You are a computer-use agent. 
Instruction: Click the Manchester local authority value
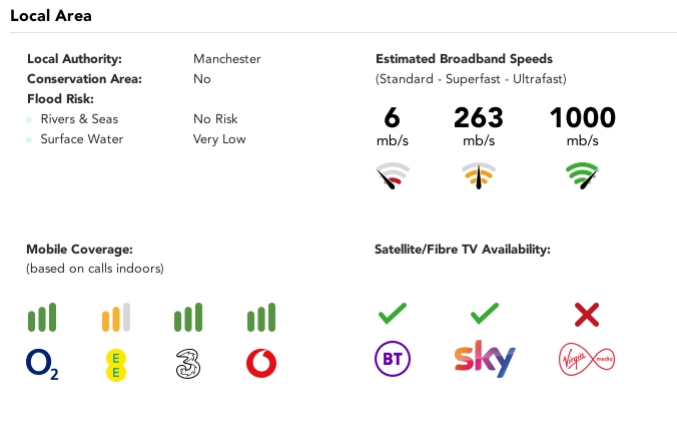point(226,59)
